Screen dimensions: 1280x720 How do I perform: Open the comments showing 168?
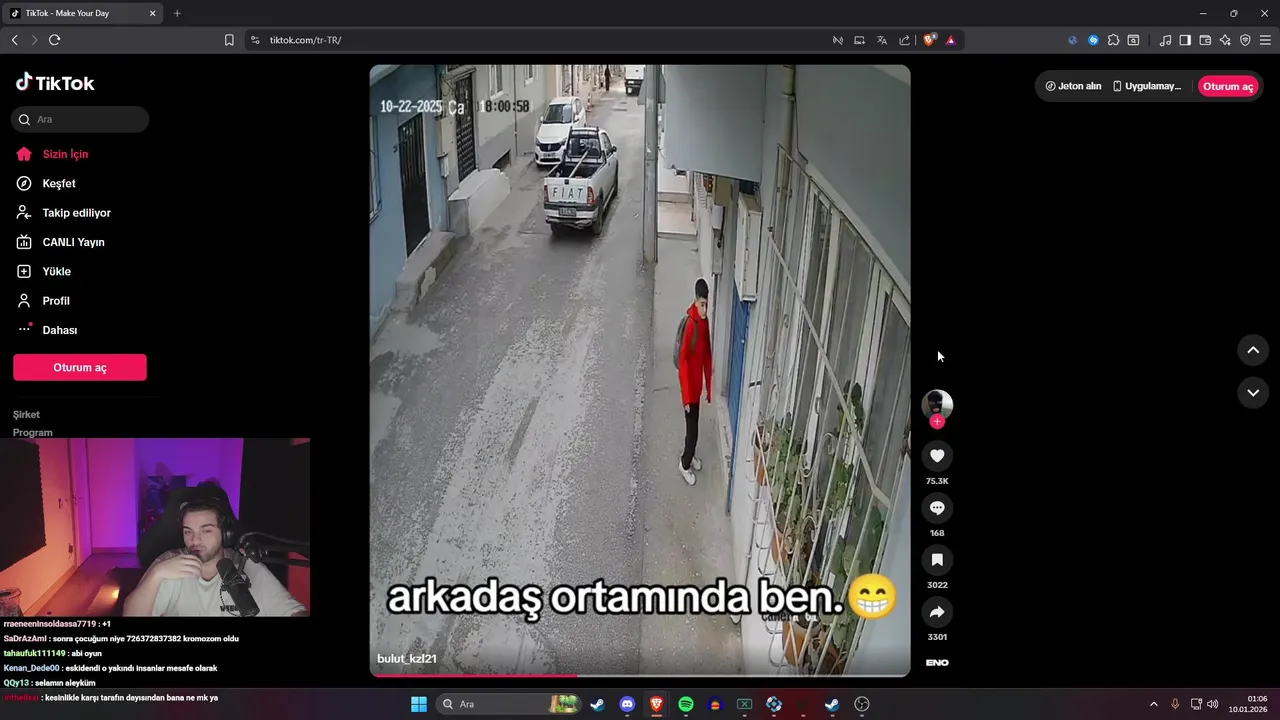937,508
